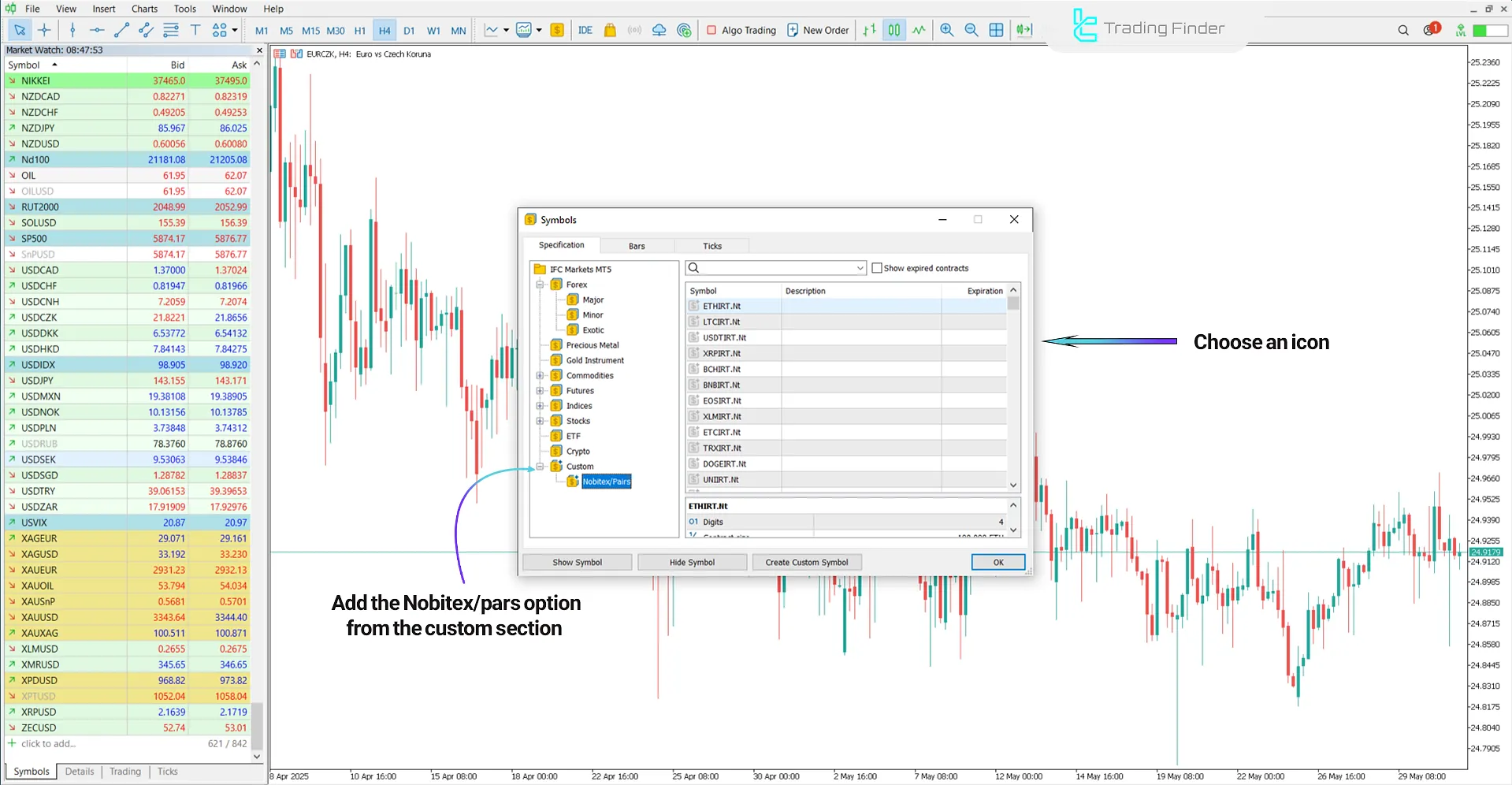Viewport: 1512px width, 785px height.
Task: Switch chart to candlestick display mode
Action: coord(893,30)
